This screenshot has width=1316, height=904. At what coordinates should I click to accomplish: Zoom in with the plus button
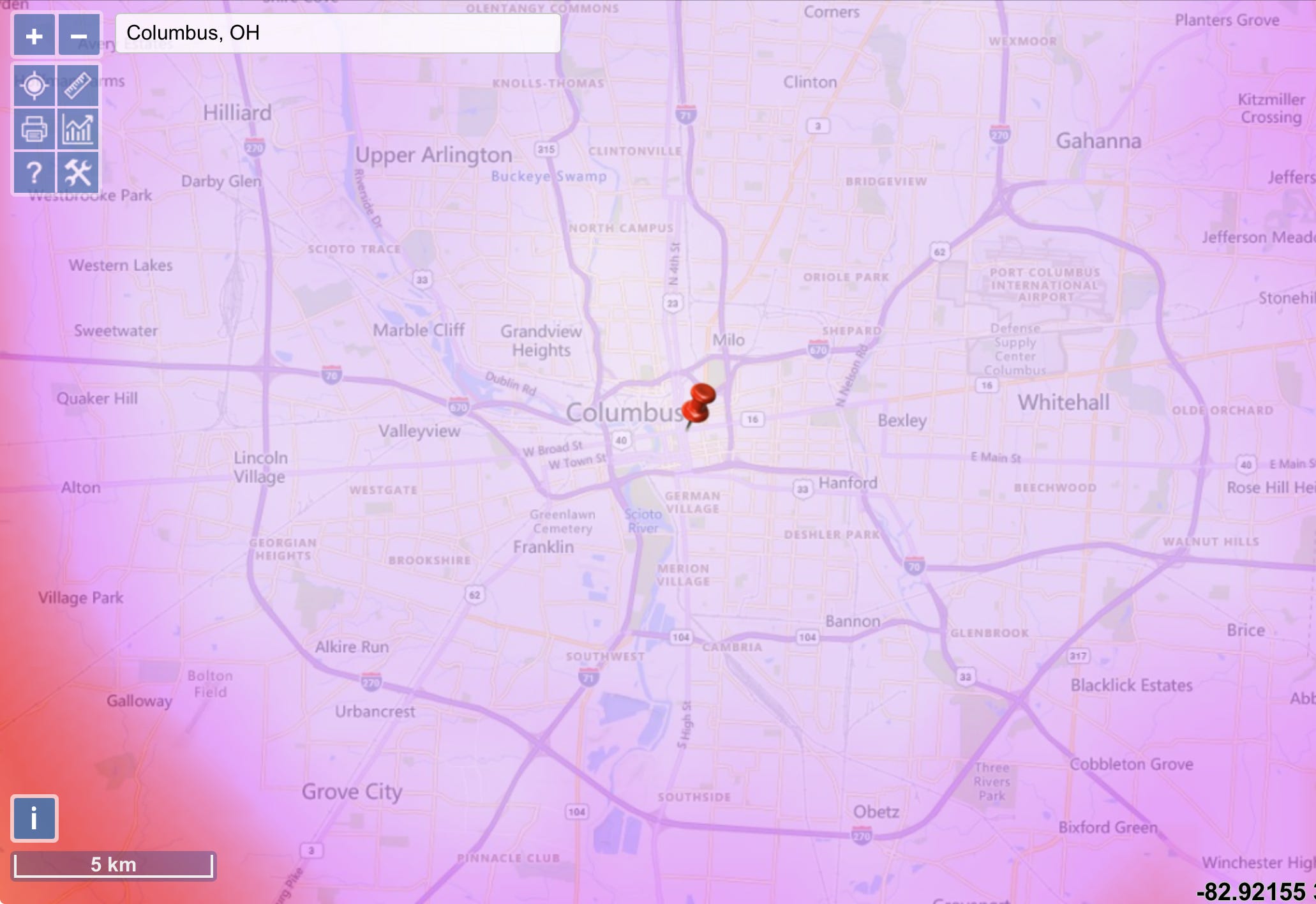[x=34, y=36]
